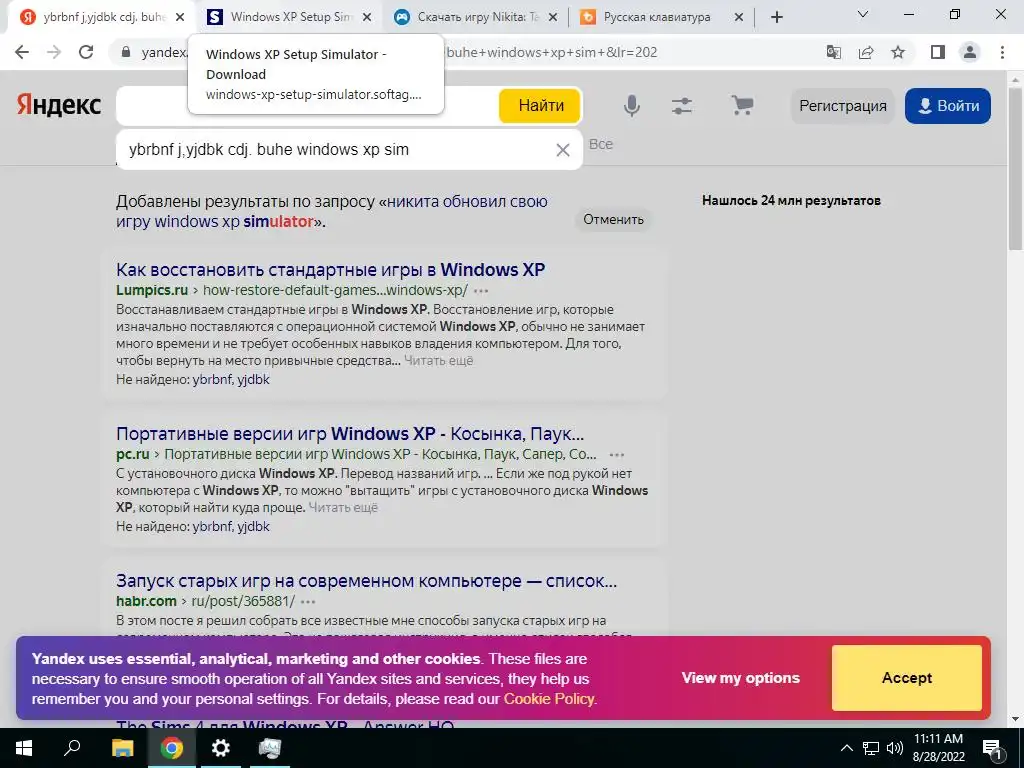Viewport: 1024px width, 768px height.
Task: Accept Yandex cookies
Action: 906,678
